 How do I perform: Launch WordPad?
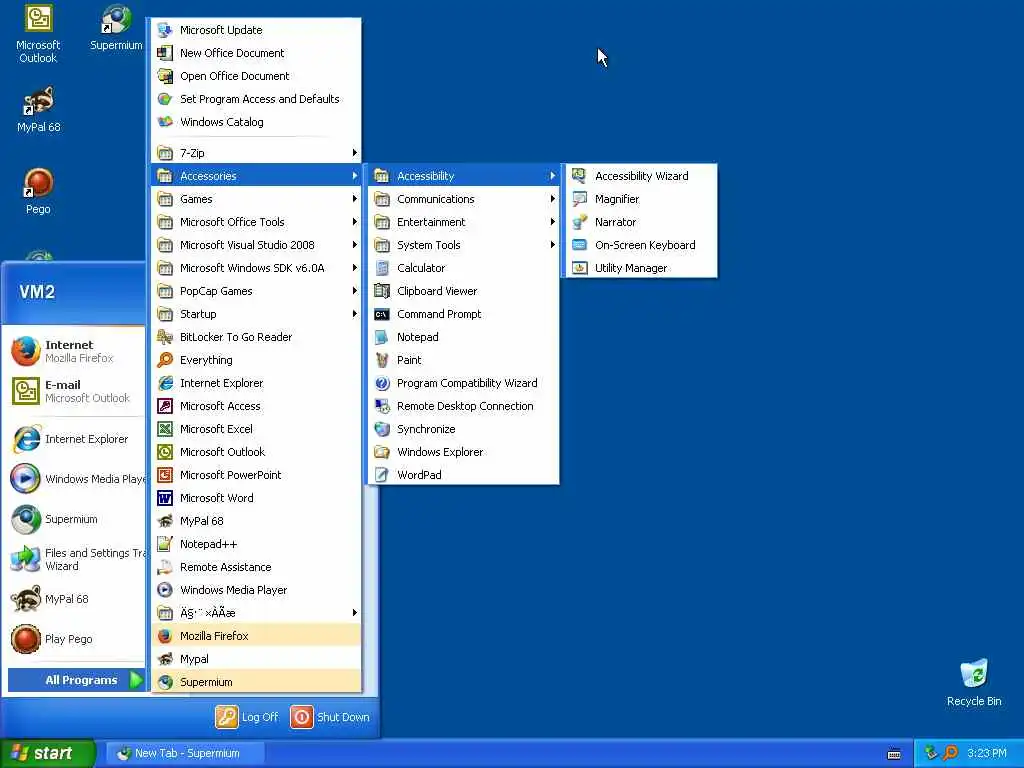[464, 475]
